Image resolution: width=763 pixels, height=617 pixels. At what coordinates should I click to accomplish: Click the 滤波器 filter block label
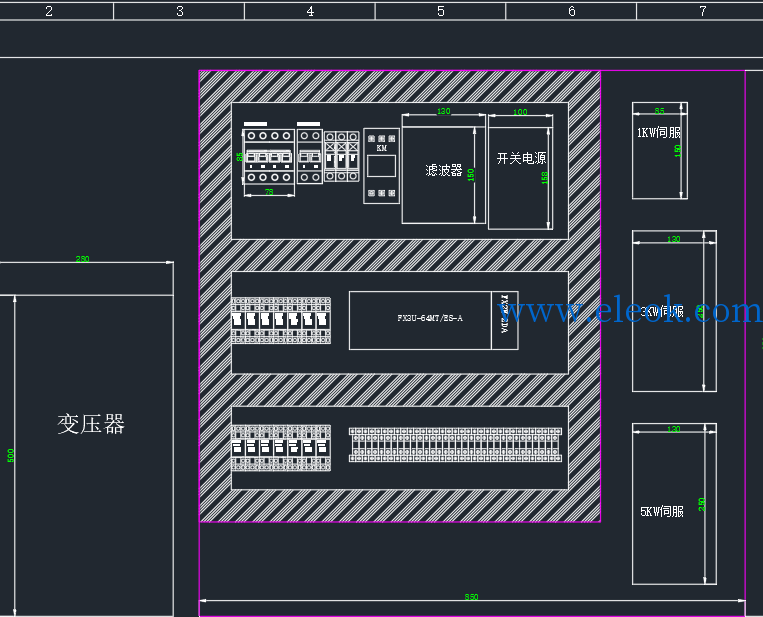click(443, 170)
